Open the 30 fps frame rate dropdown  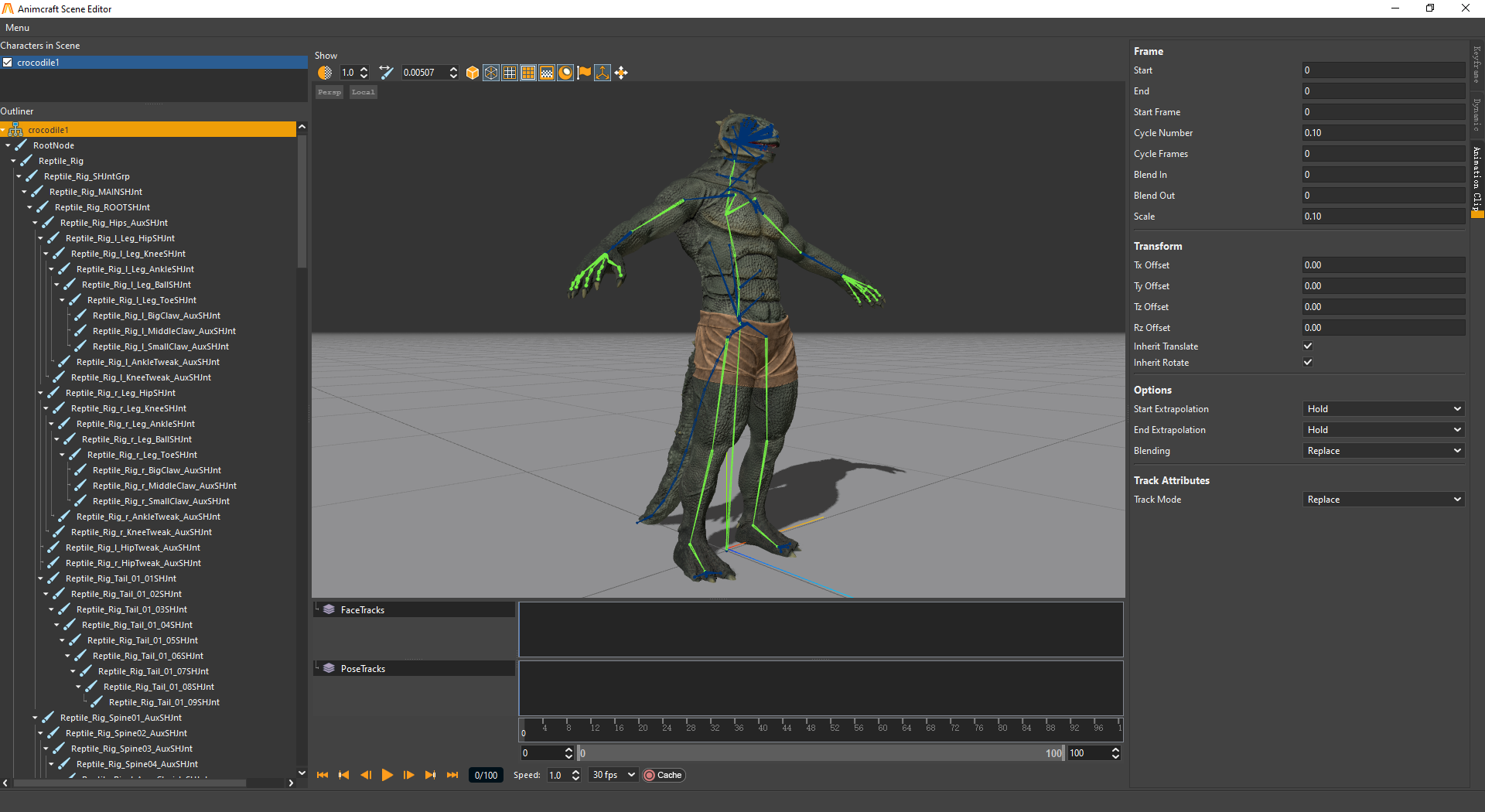613,775
